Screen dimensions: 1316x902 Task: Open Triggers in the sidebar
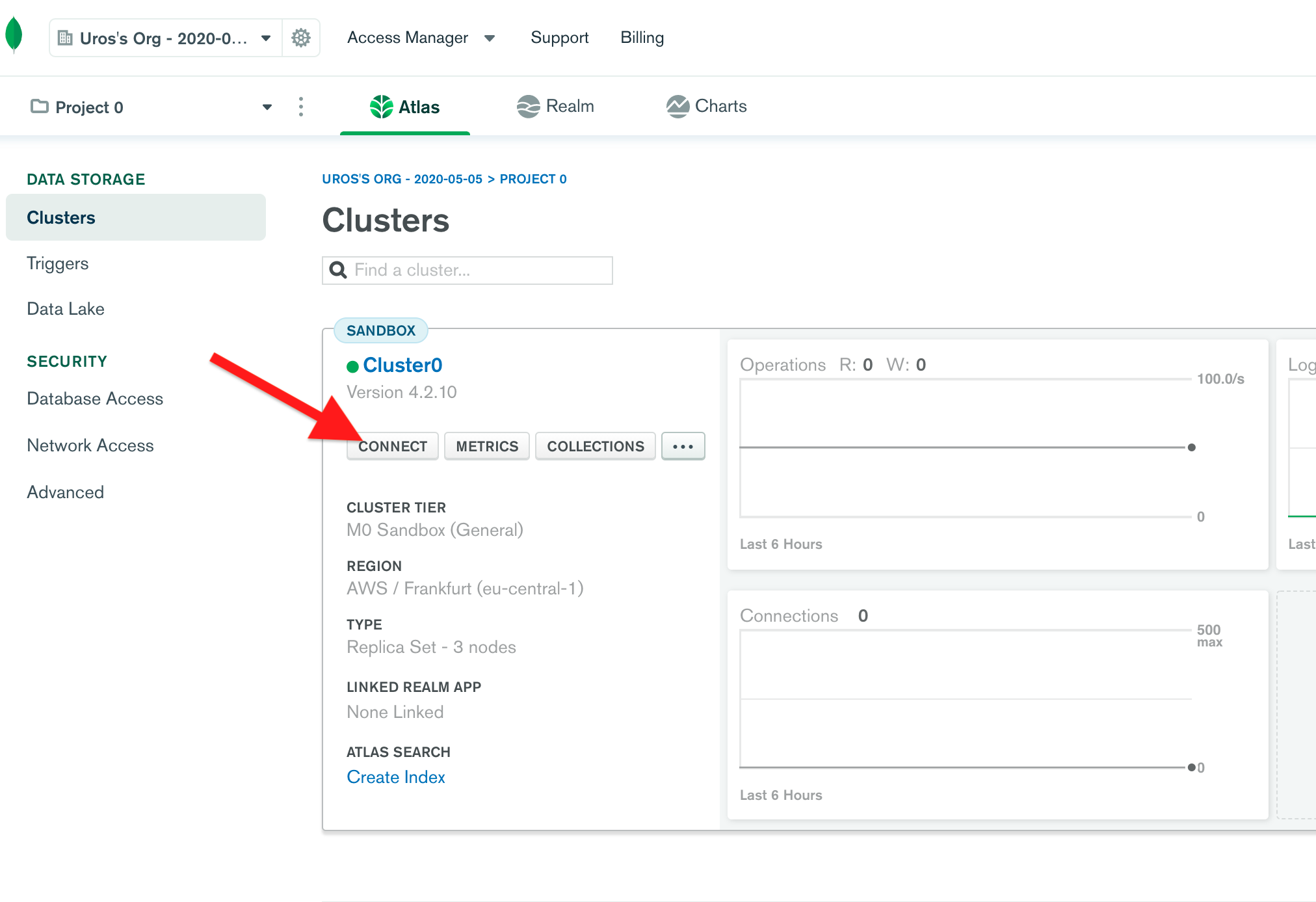pyautogui.click(x=57, y=263)
